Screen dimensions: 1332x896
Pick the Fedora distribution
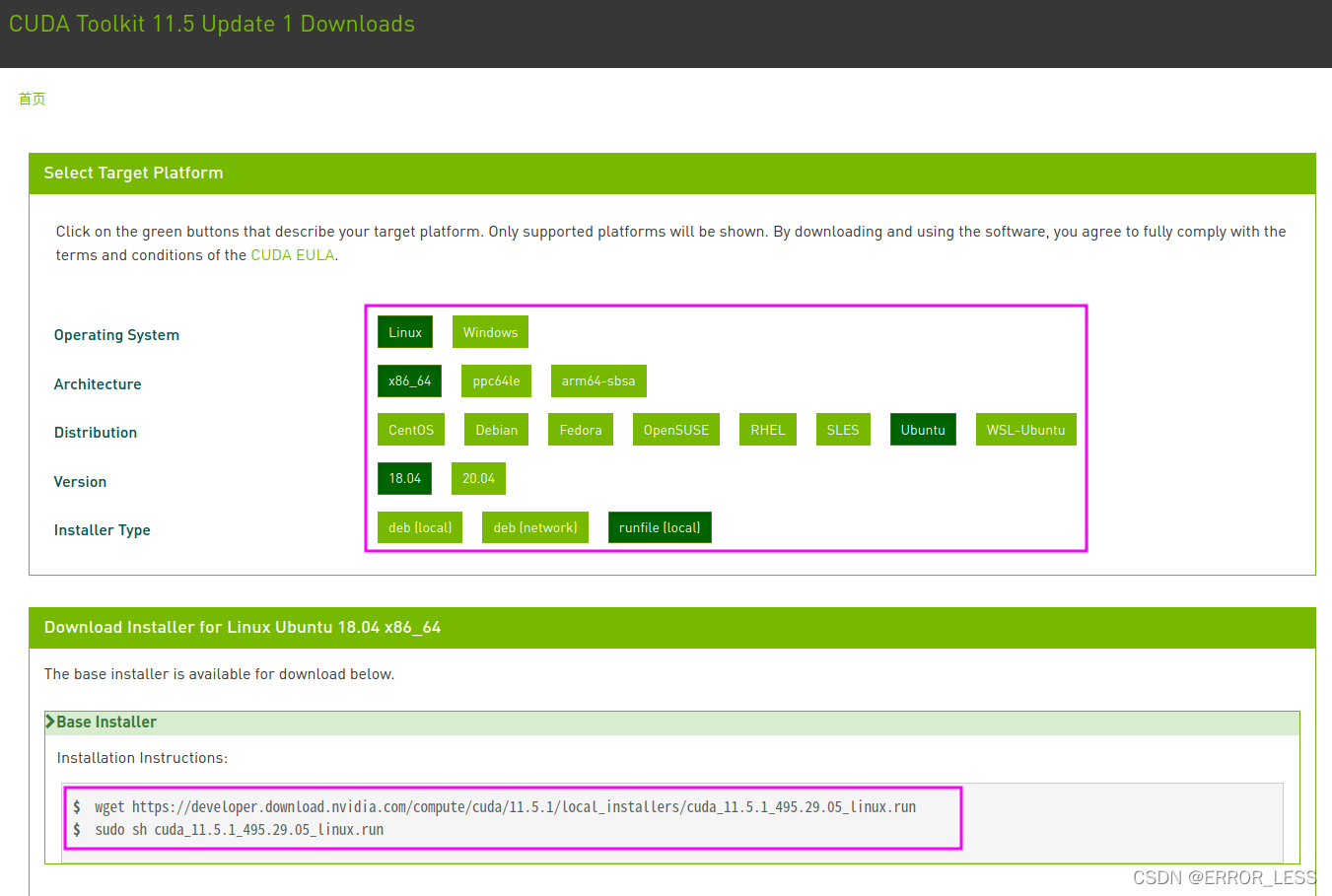point(581,430)
